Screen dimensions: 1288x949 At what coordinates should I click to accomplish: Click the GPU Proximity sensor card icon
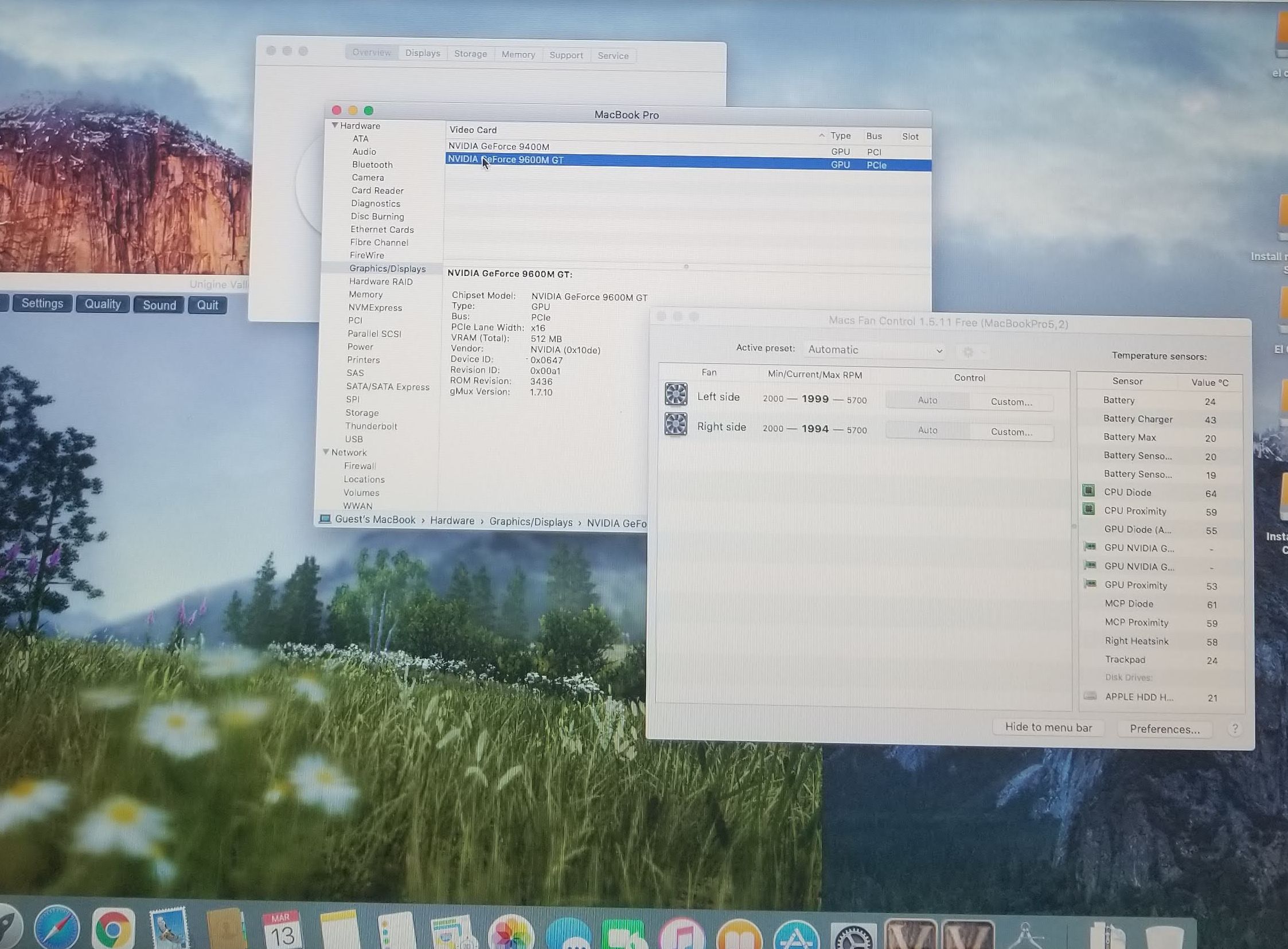click(1089, 584)
